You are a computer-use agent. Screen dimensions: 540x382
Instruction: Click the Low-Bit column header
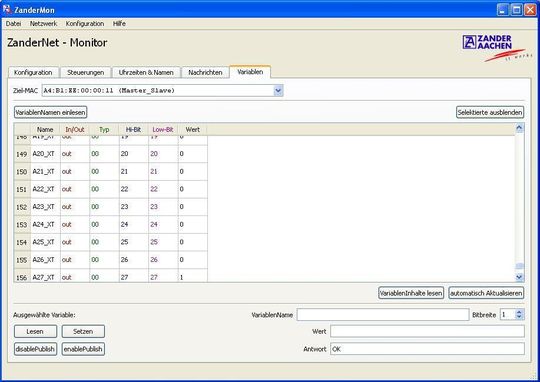pos(163,130)
